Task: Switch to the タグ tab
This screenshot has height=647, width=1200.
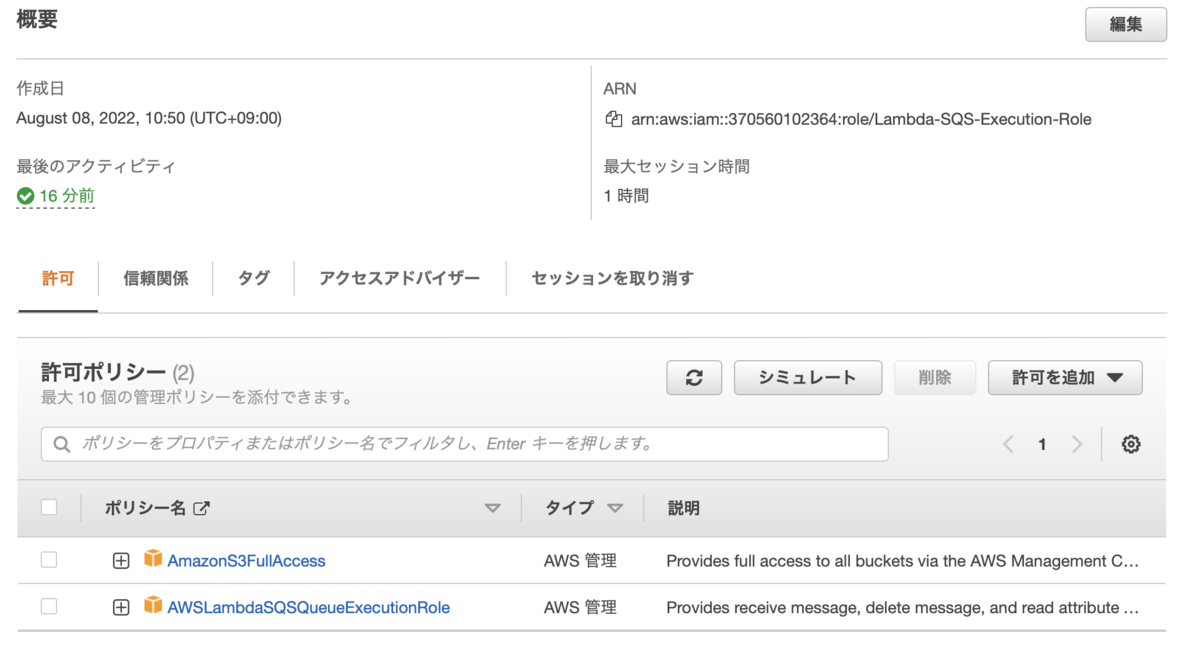Action: coord(254,278)
